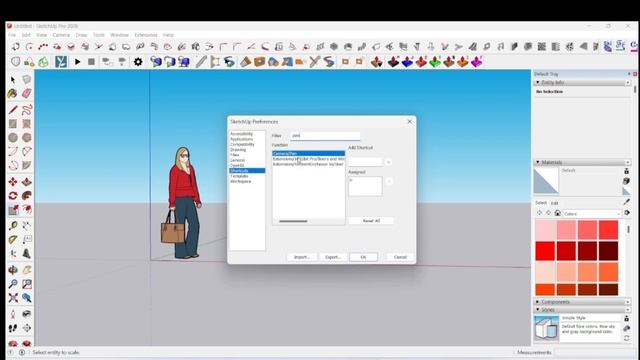
Task: Activate the Move tool with red arrows
Action: tap(13, 182)
